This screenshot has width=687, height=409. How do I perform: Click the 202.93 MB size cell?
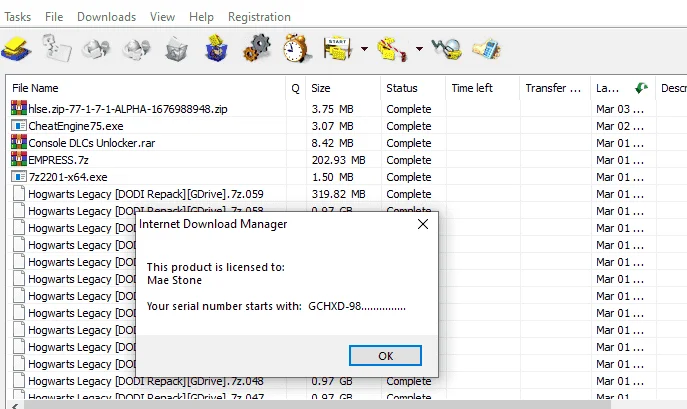click(x=338, y=160)
